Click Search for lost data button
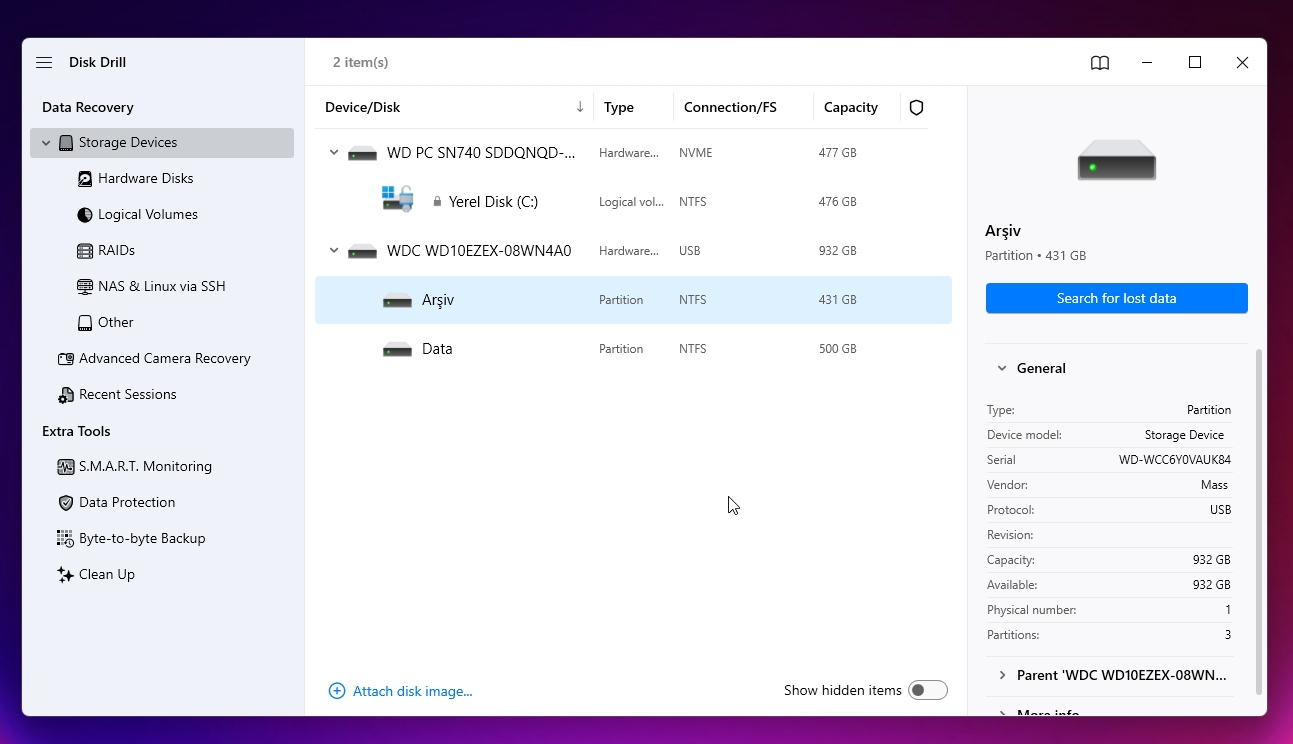The width and height of the screenshot is (1293, 744). point(1117,298)
